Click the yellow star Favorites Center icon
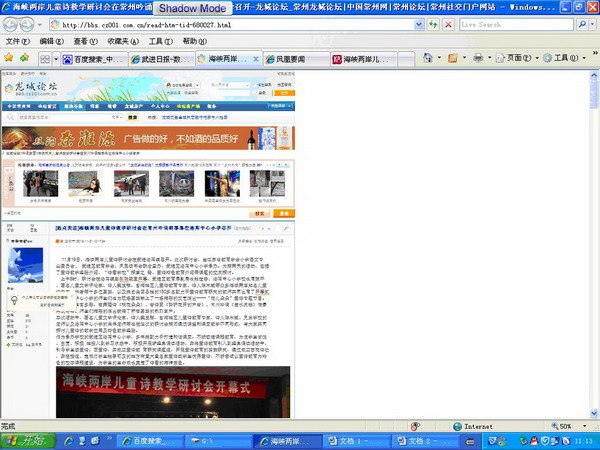600x450 pixels. point(8,58)
